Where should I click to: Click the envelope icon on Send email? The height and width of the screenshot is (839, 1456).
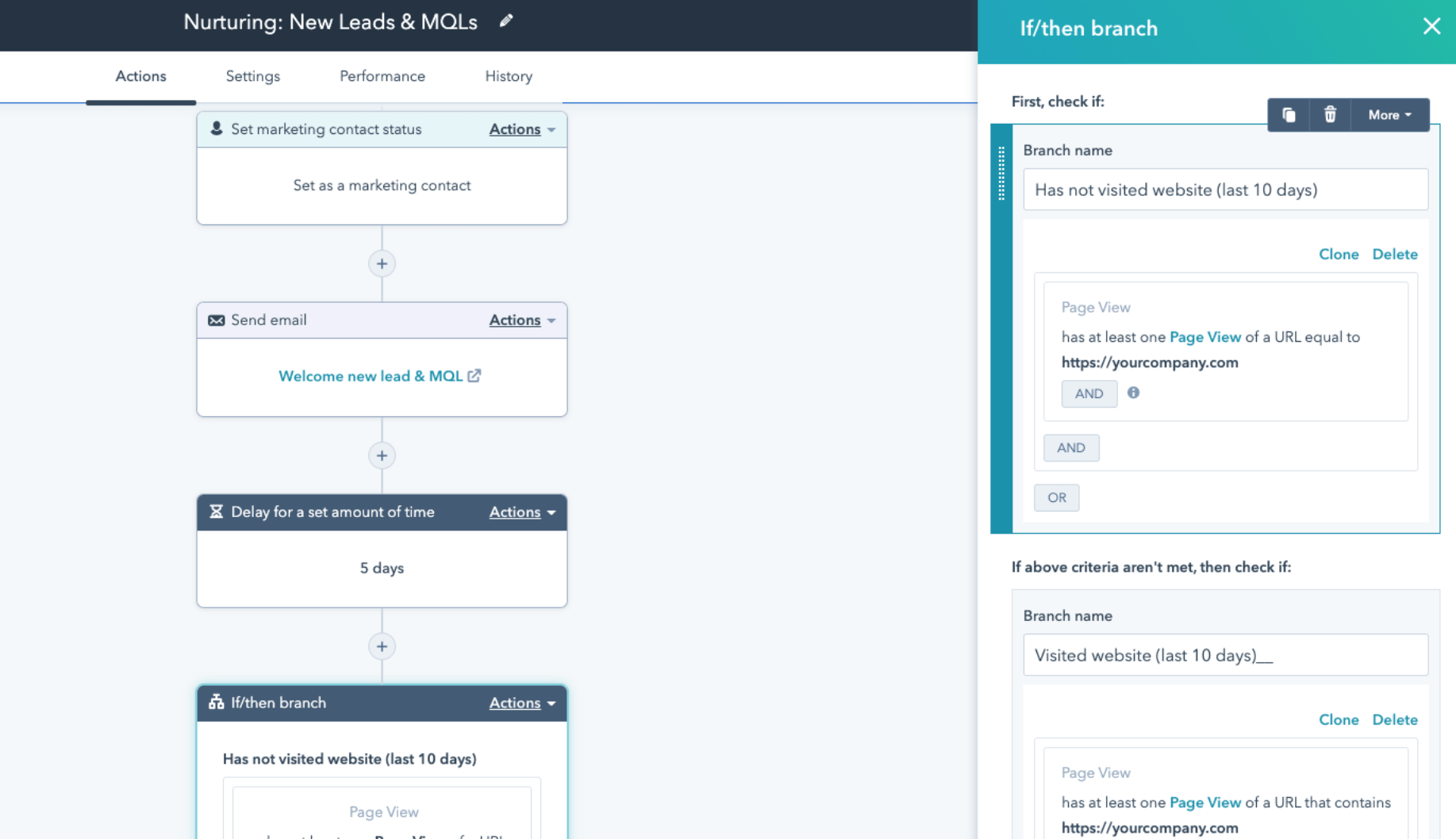coord(216,320)
